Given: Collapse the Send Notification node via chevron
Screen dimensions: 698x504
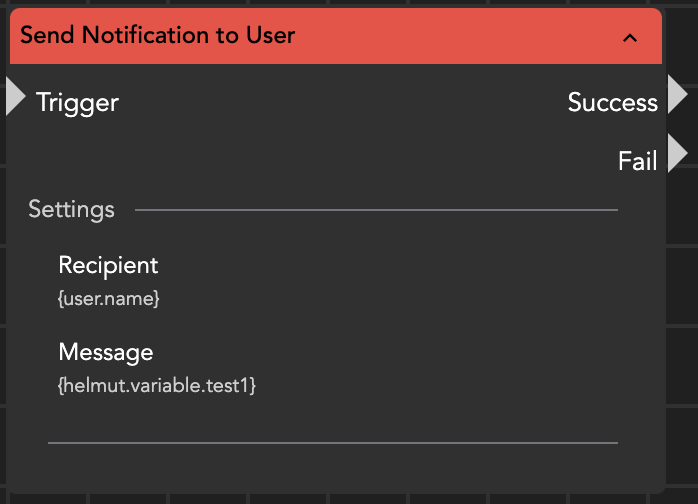Looking at the screenshot, I should point(629,38).
